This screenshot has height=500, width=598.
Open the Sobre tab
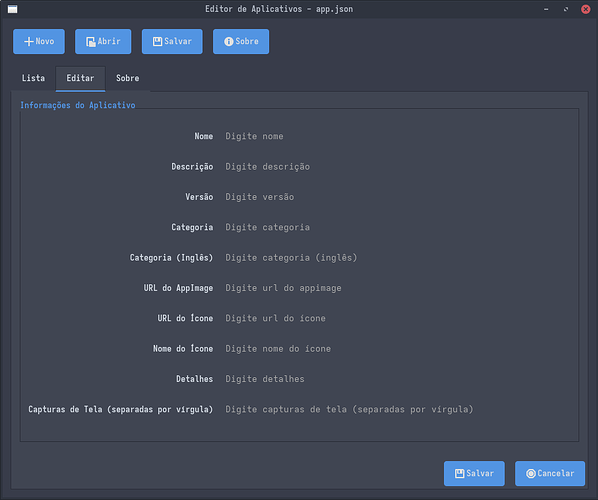(127, 78)
